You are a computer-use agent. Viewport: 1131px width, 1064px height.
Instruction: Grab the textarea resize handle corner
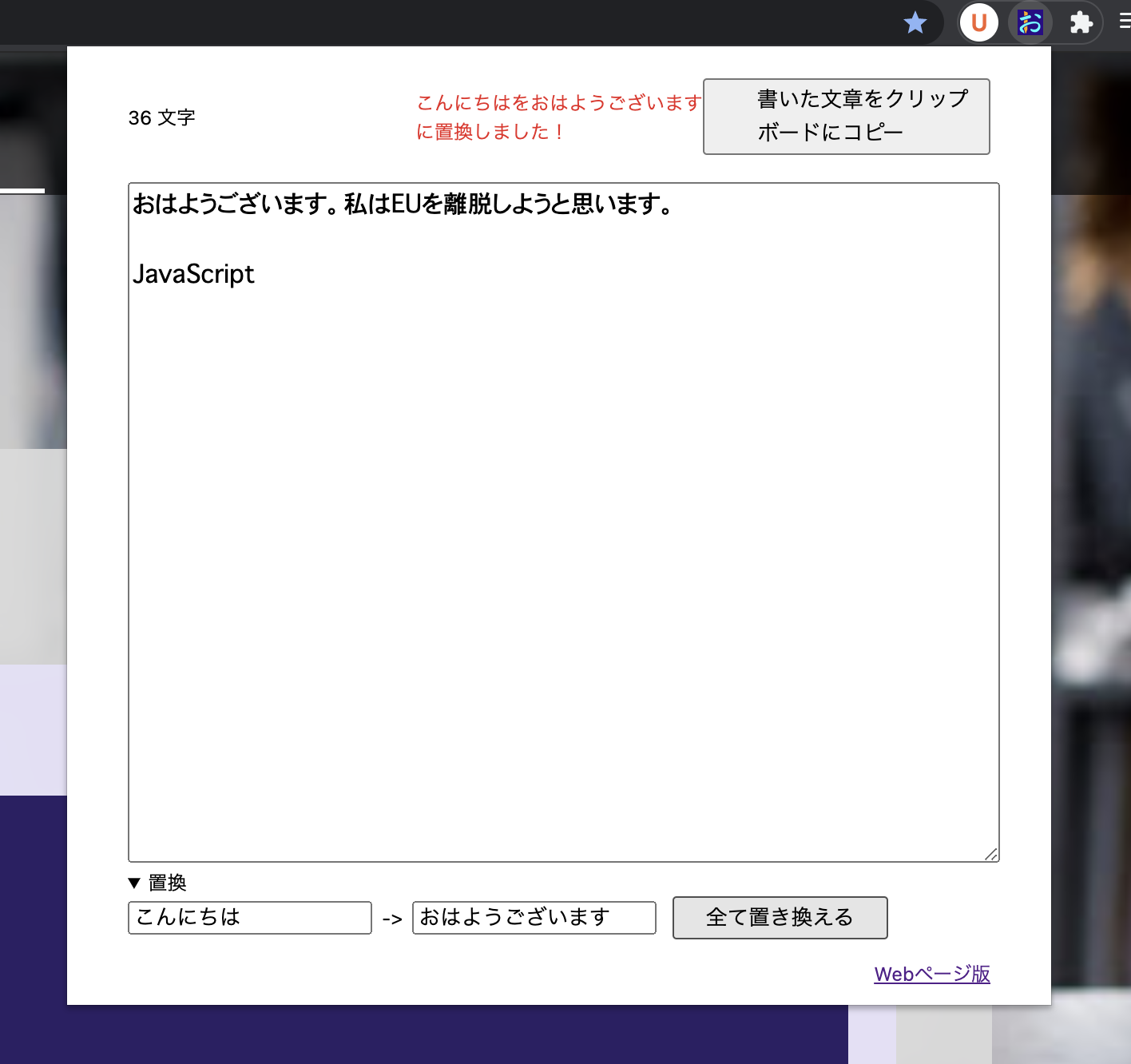tap(991, 854)
